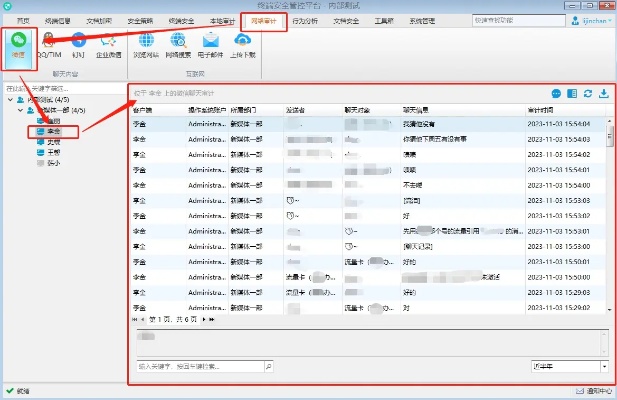Screen dimensions: 617x400
Task: Open the Email (电子邮件) envelope audit tool
Action: click(211, 46)
